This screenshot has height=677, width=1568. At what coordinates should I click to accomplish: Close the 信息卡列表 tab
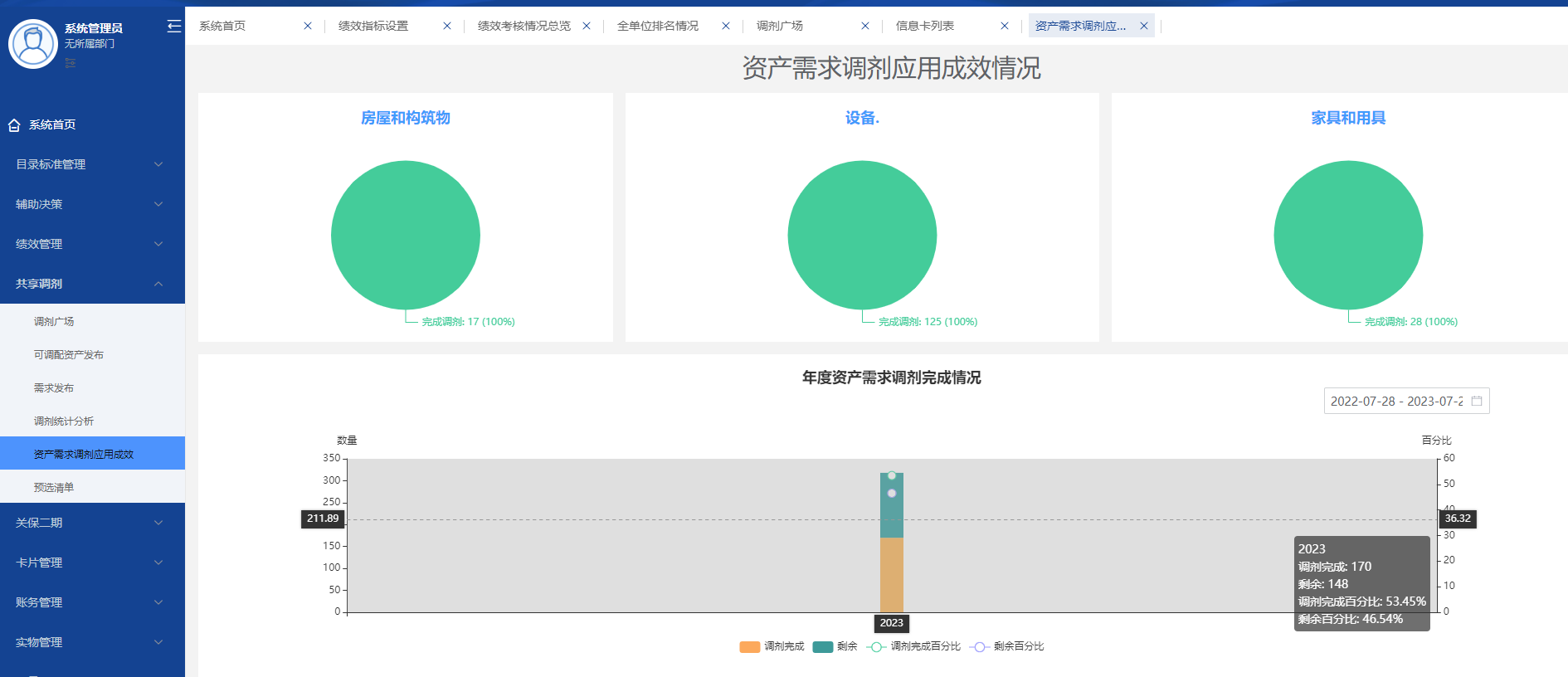pyautogui.click(x=1005, y=26)
